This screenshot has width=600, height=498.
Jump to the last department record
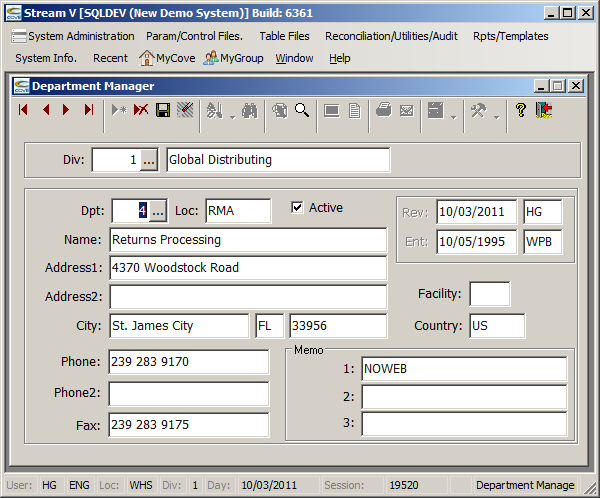click(x=89, y=110)
